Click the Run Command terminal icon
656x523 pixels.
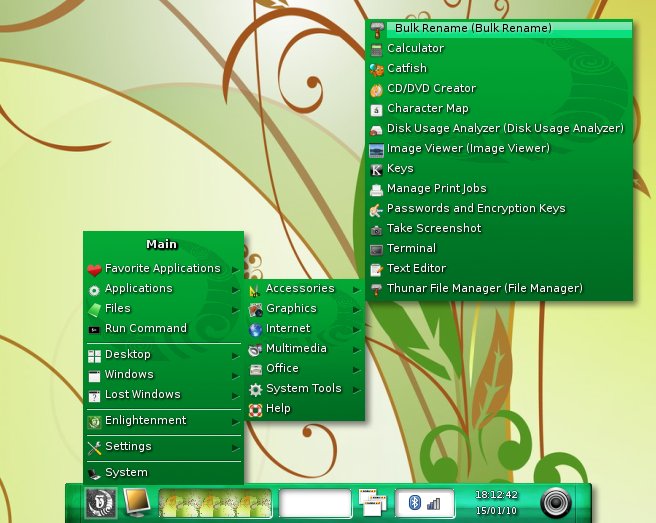click(x=95, y=330)
